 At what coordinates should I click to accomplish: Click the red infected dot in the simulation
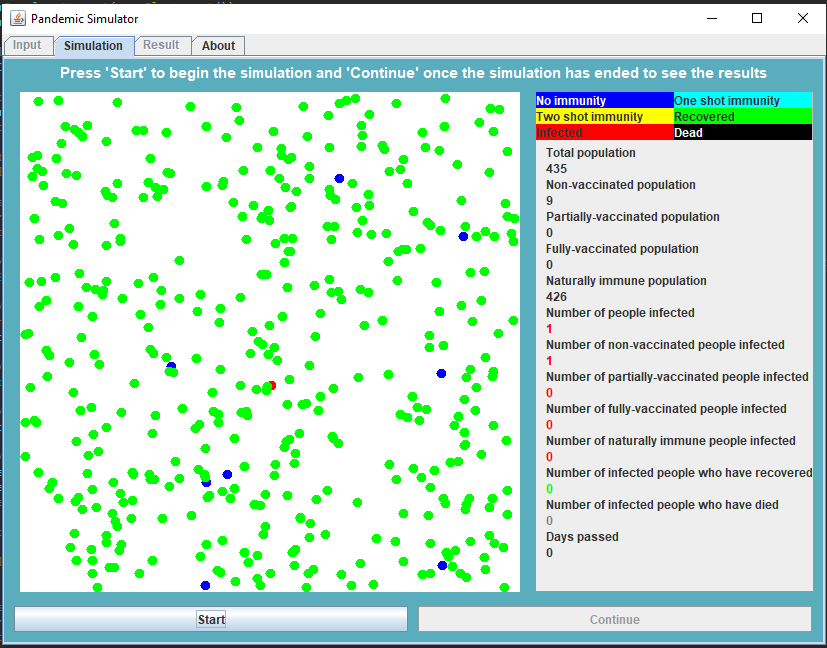(273, 385)
